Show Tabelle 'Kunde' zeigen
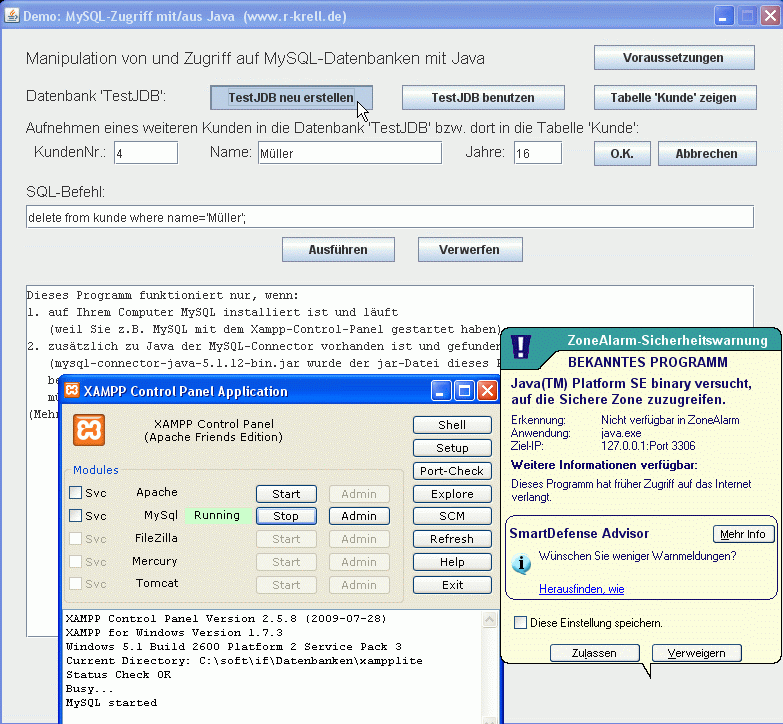This screenshot has width=783, height=724. [675, 97]
